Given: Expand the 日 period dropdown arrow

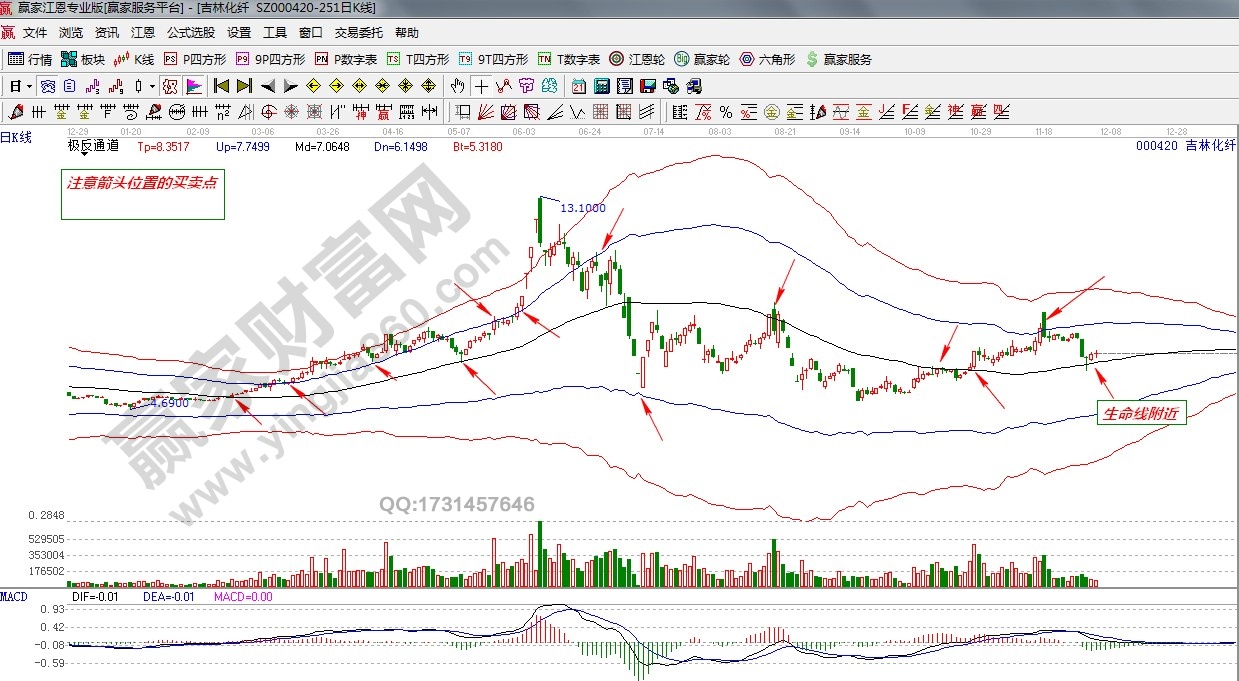Looking at the screenshot, I should 29,86.
